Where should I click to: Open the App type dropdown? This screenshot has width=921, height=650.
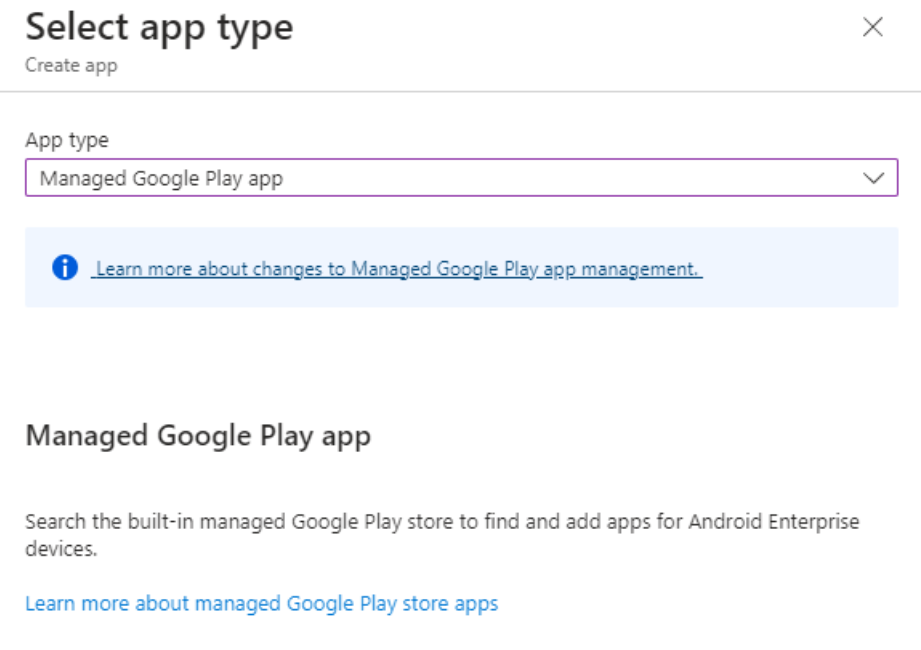click(462, 177)
